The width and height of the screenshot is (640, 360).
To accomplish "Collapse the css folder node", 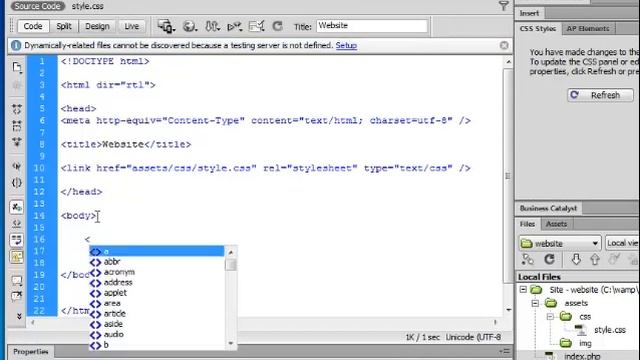I will tap(550, 317).
